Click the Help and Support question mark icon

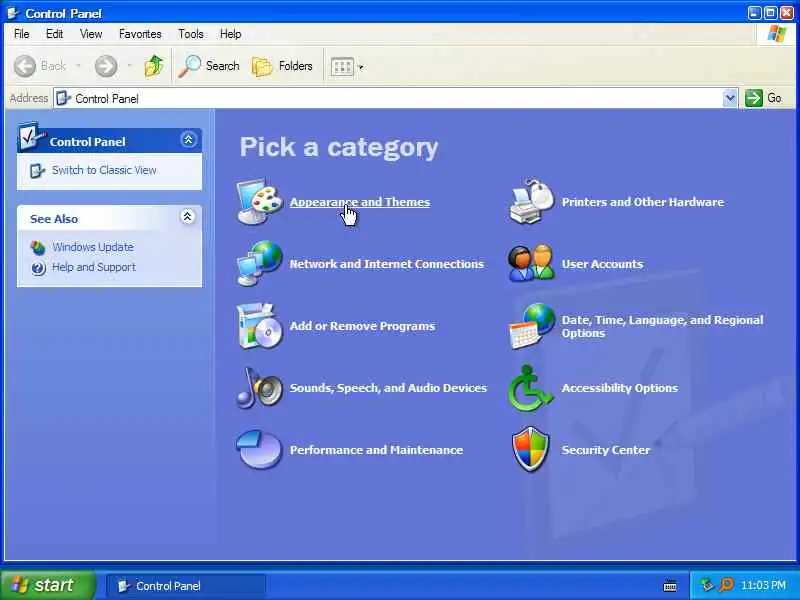(38, 267)
